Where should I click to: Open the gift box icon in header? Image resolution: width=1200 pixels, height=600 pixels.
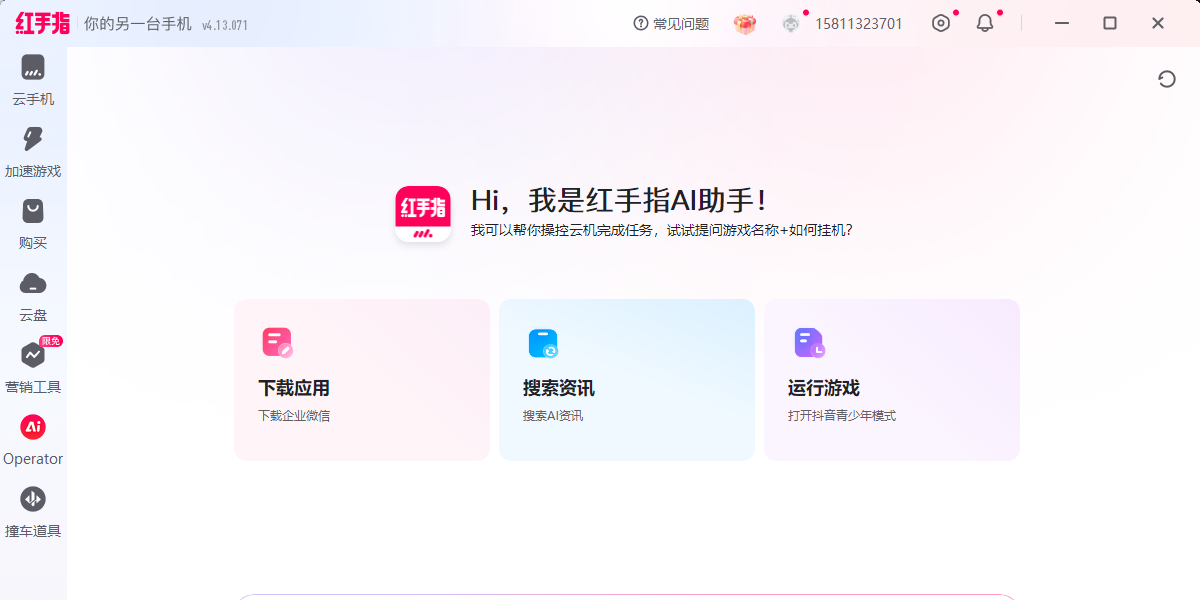(x=745, y=24)
